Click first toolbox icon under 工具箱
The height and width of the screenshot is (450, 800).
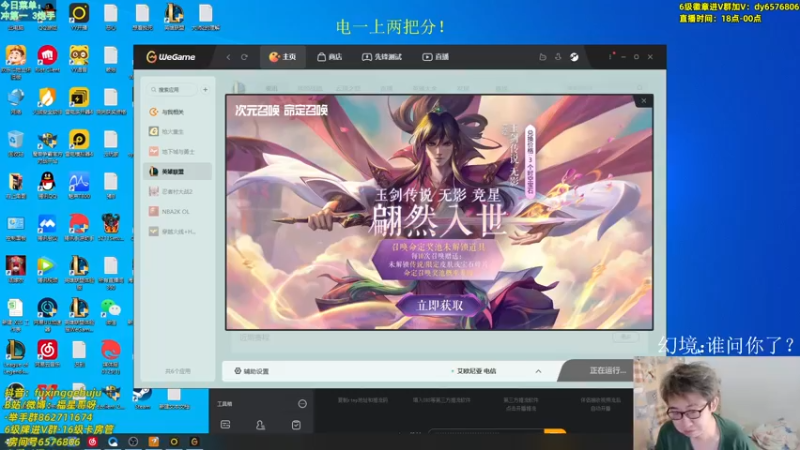pyautogui.click(x=225, y=424)
